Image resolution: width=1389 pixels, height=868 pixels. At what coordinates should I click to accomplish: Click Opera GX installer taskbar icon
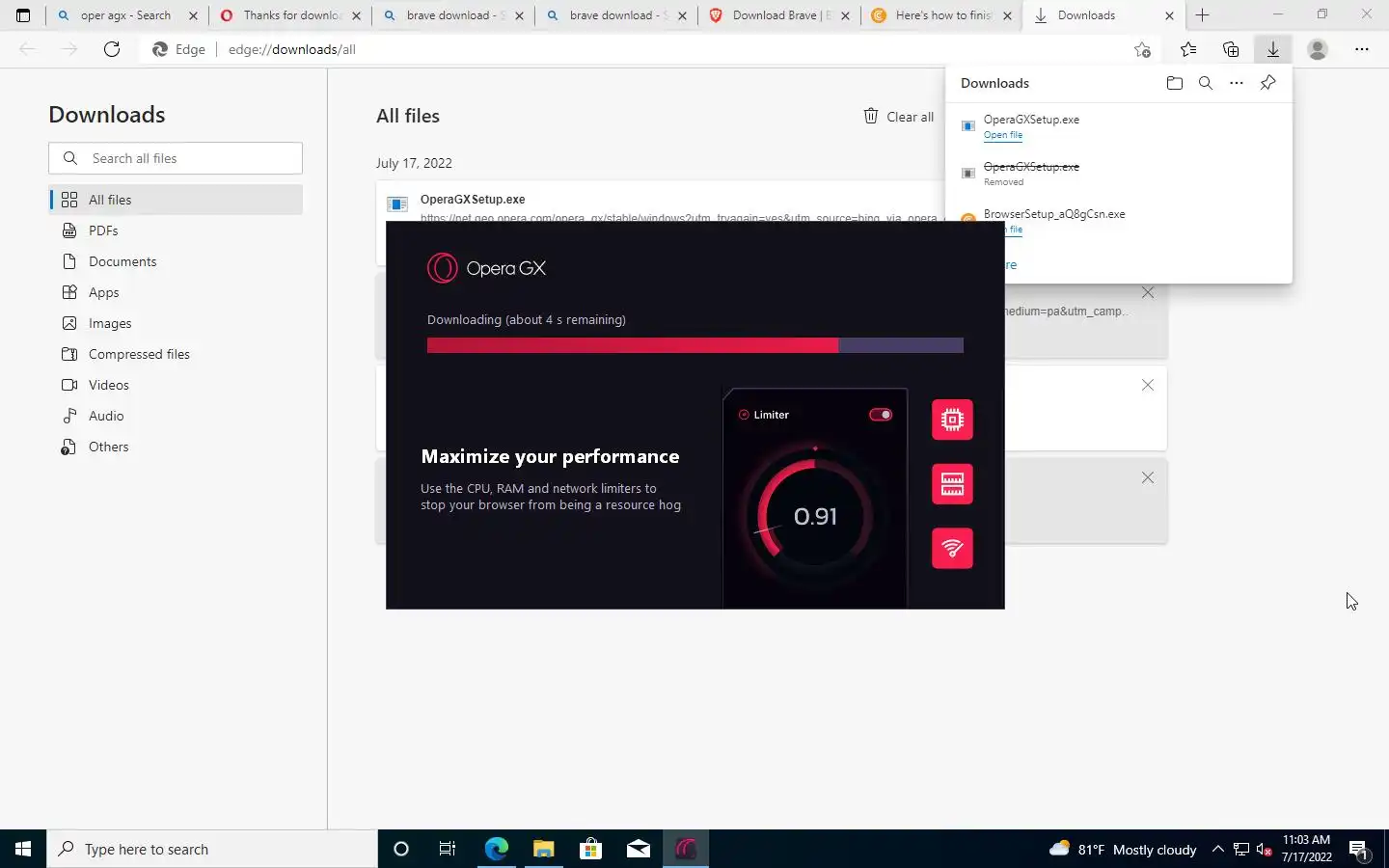pyautogui.click(x=686, y=849)
